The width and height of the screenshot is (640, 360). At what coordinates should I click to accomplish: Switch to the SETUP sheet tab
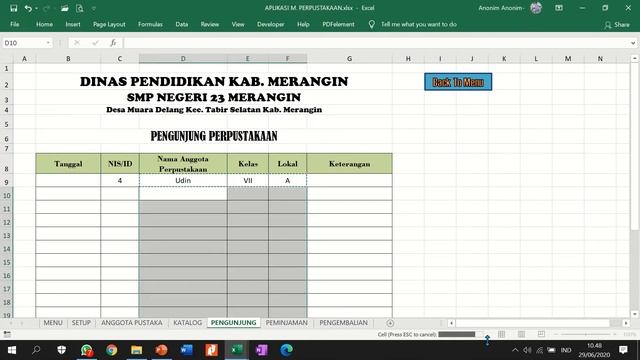[81, 323]
